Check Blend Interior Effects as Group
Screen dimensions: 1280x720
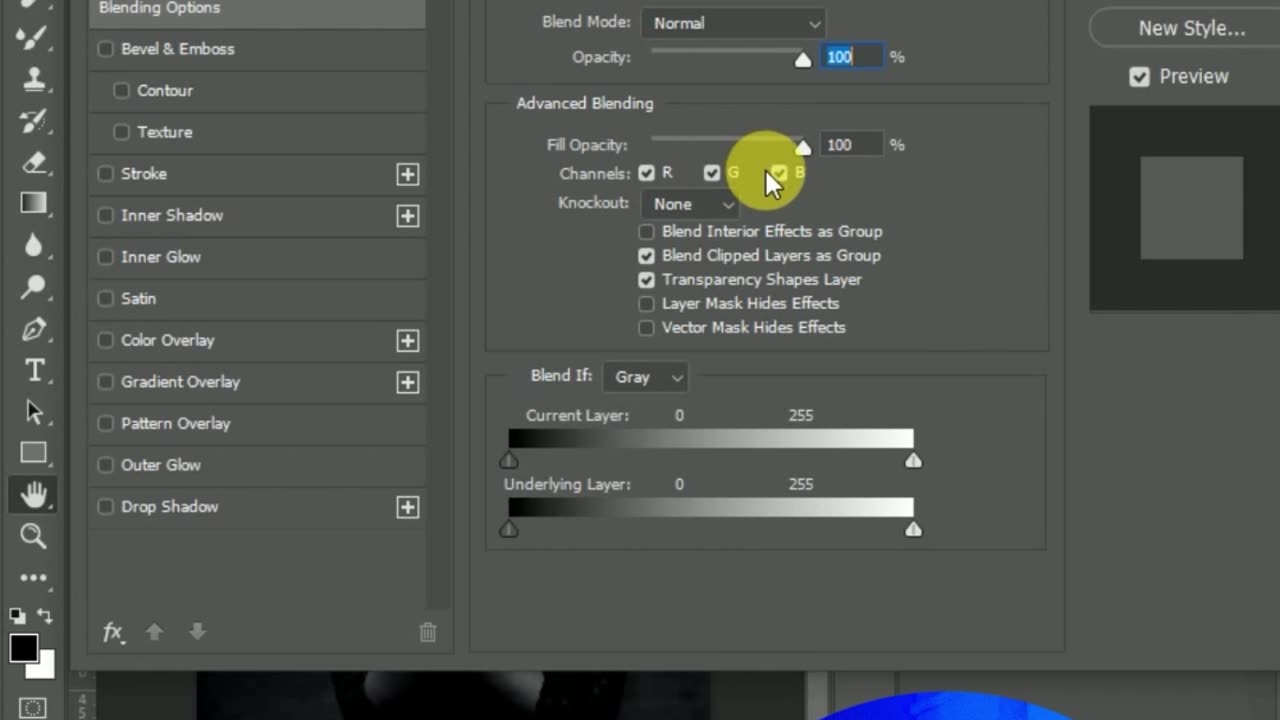point(646,231)
